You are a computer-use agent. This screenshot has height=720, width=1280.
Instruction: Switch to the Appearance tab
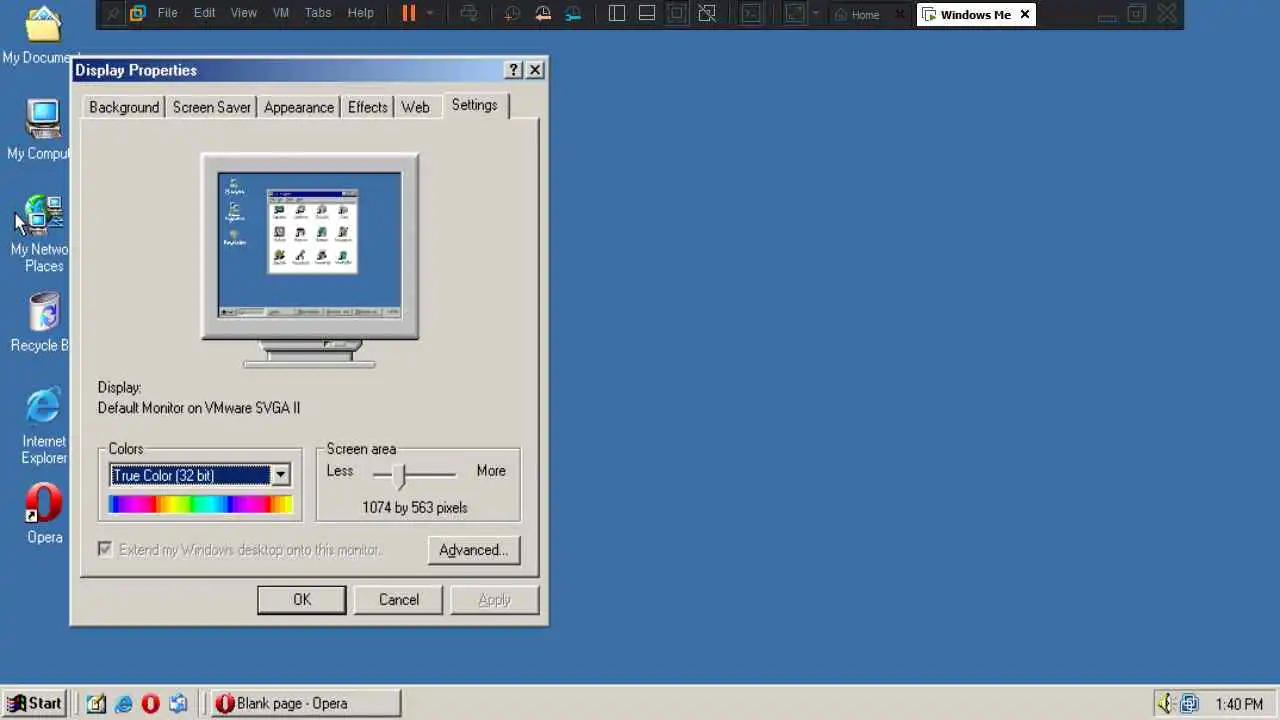[x=299, y=107]
